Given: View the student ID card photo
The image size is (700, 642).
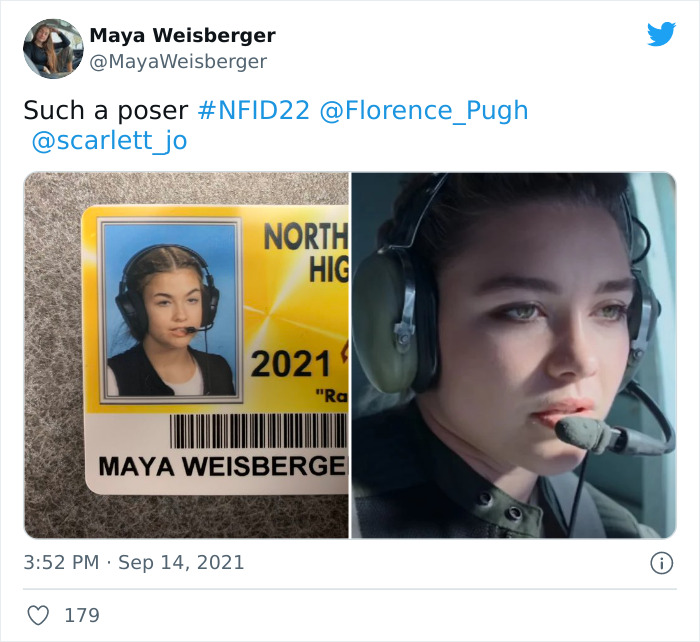Looking at the screenshot, I should point(187,355).
